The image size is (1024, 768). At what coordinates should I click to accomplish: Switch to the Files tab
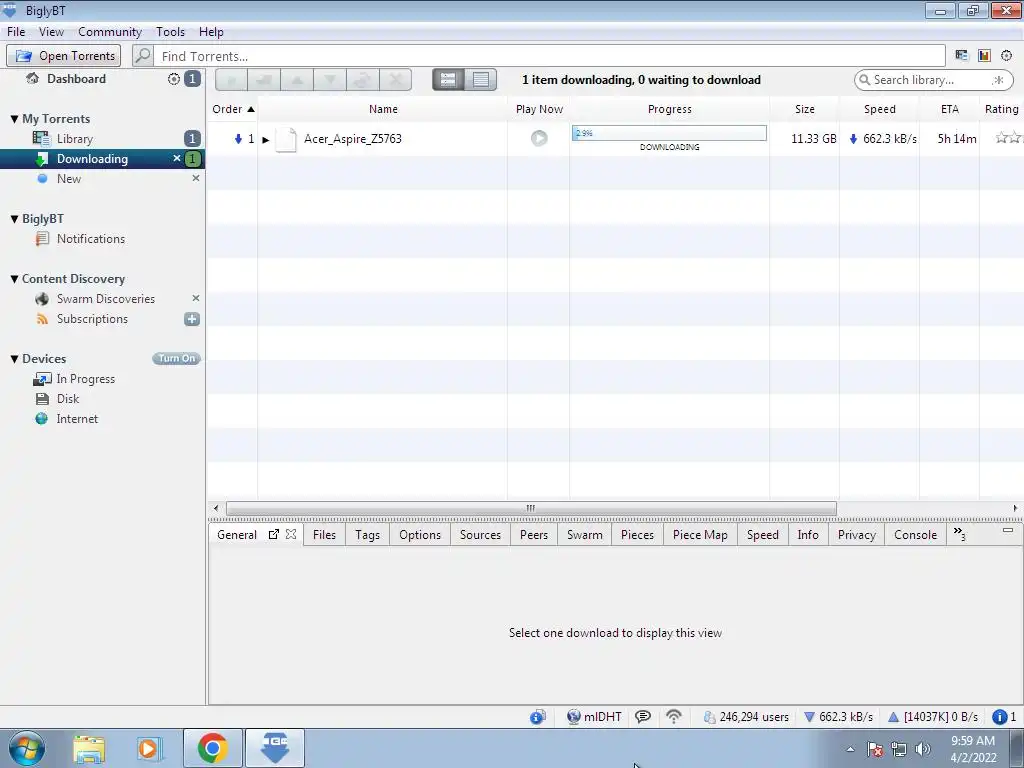pyautogui.click(x=324, y=535)
